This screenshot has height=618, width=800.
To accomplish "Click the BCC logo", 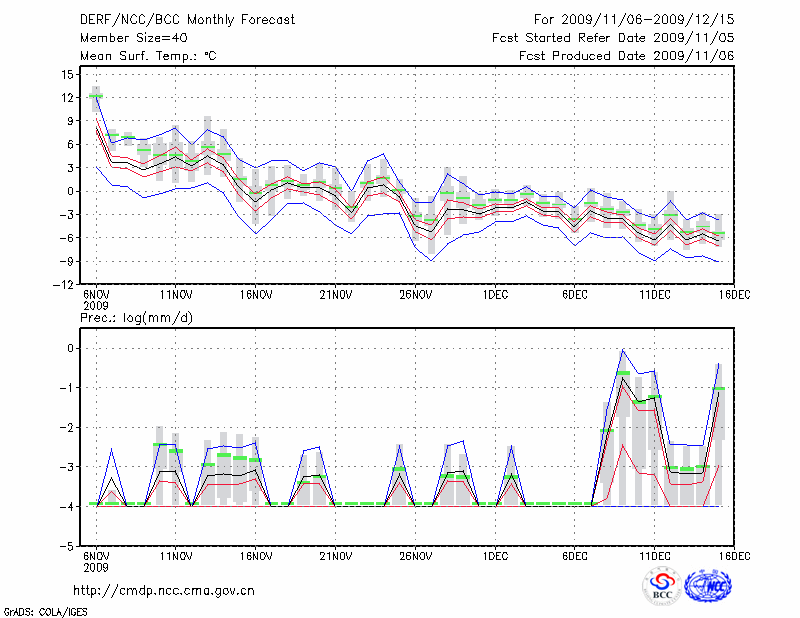I will (x=662, y=586).
